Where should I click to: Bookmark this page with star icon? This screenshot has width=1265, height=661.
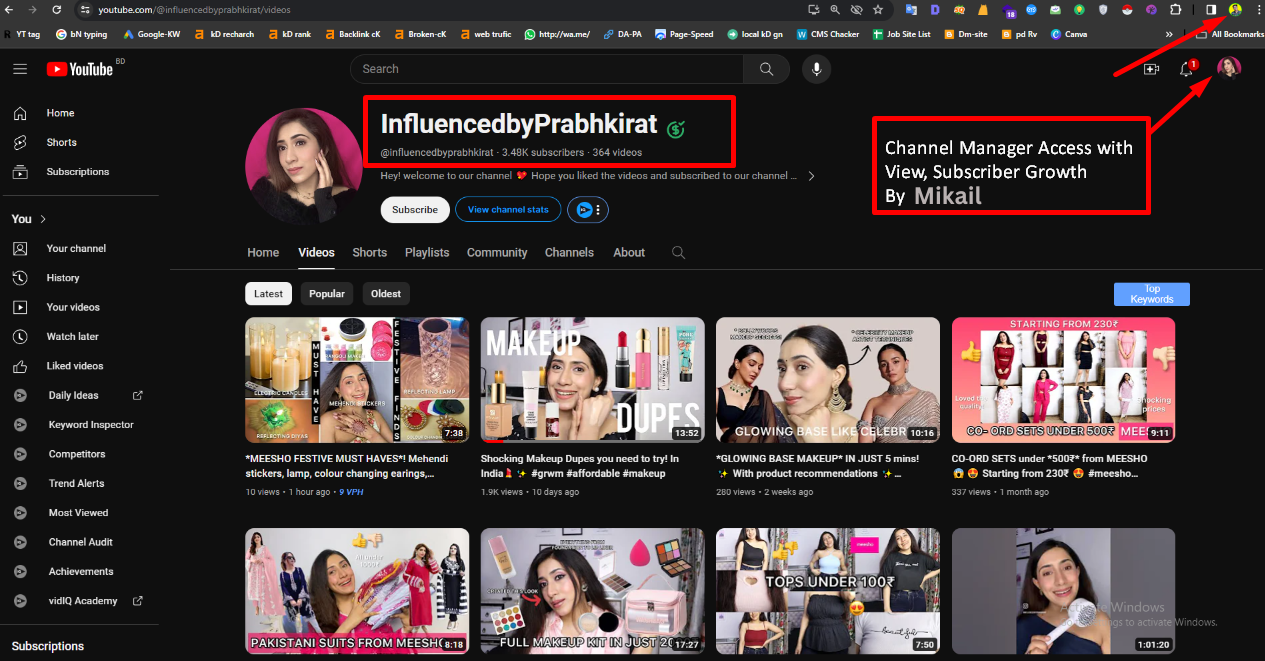click(877, 9)
